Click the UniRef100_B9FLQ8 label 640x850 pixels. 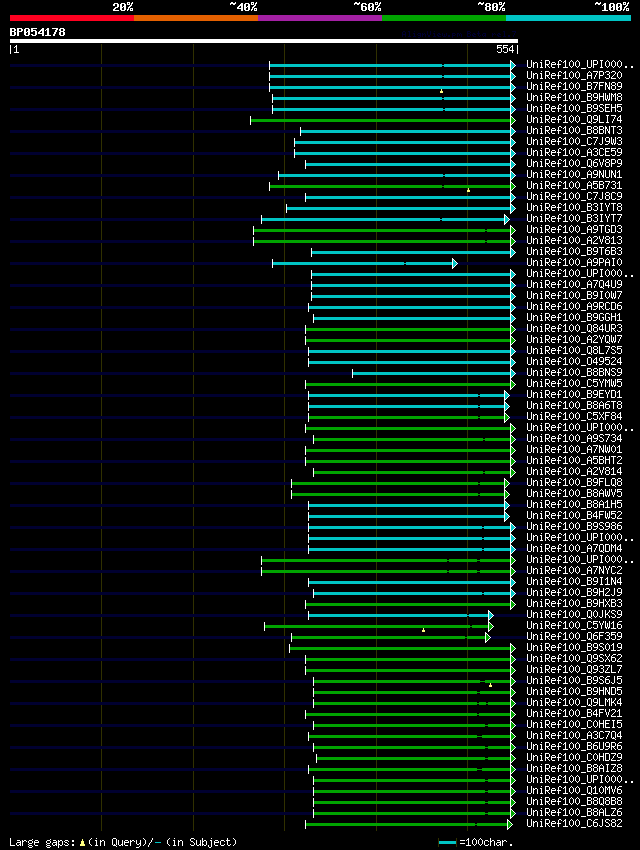[x=574, y=482]
